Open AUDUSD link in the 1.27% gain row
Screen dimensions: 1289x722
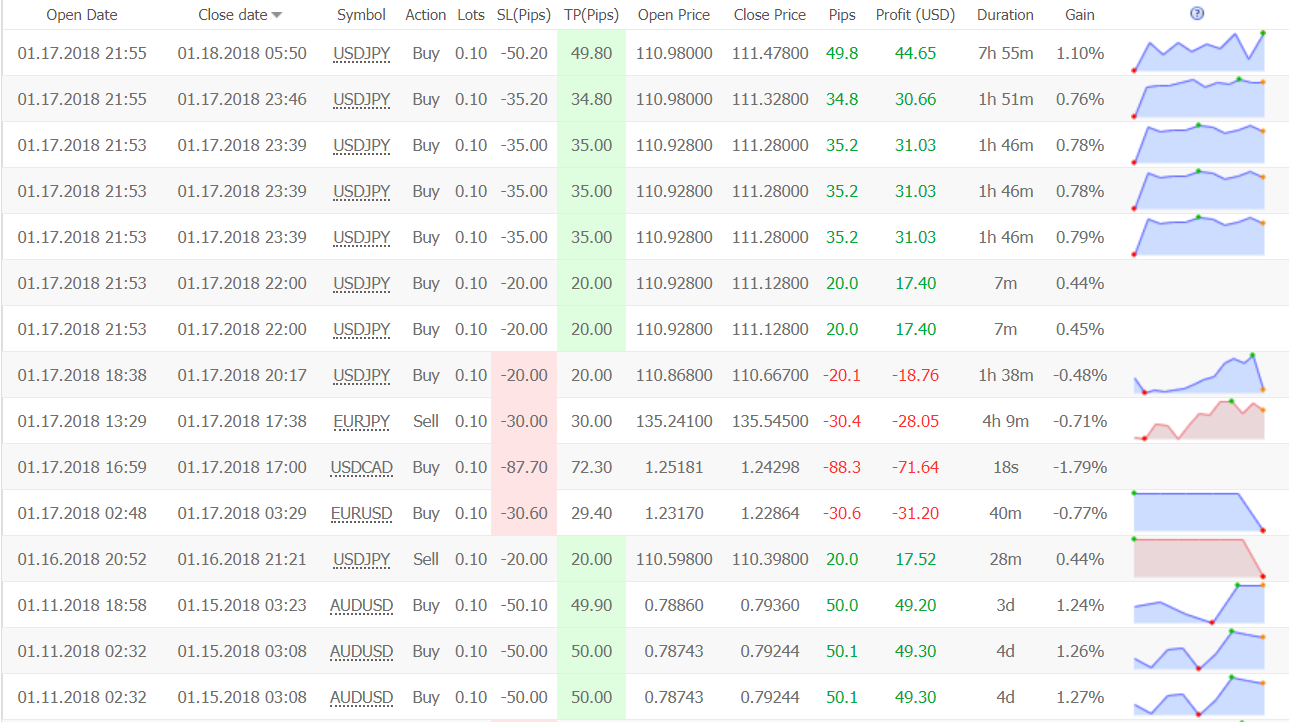(362, 698)
